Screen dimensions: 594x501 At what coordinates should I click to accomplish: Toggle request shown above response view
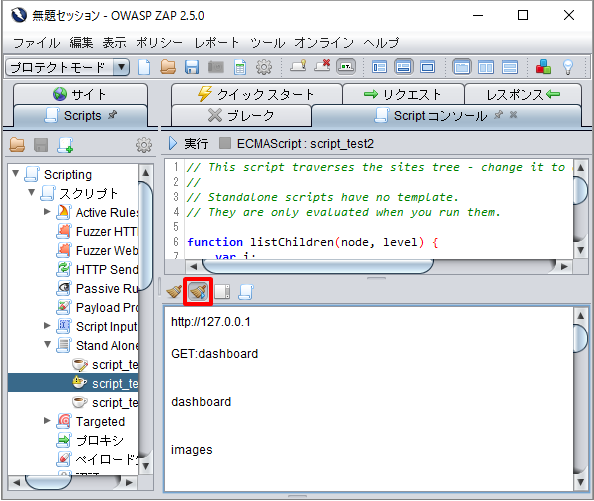click(510, 67)
